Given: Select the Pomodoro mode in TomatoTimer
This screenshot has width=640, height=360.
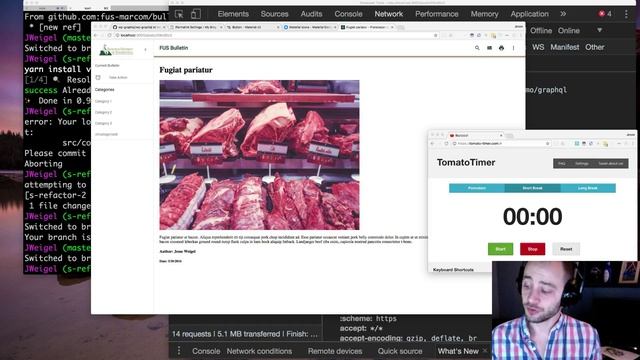Looking at the screenshot, I should [x=477, y=188].
